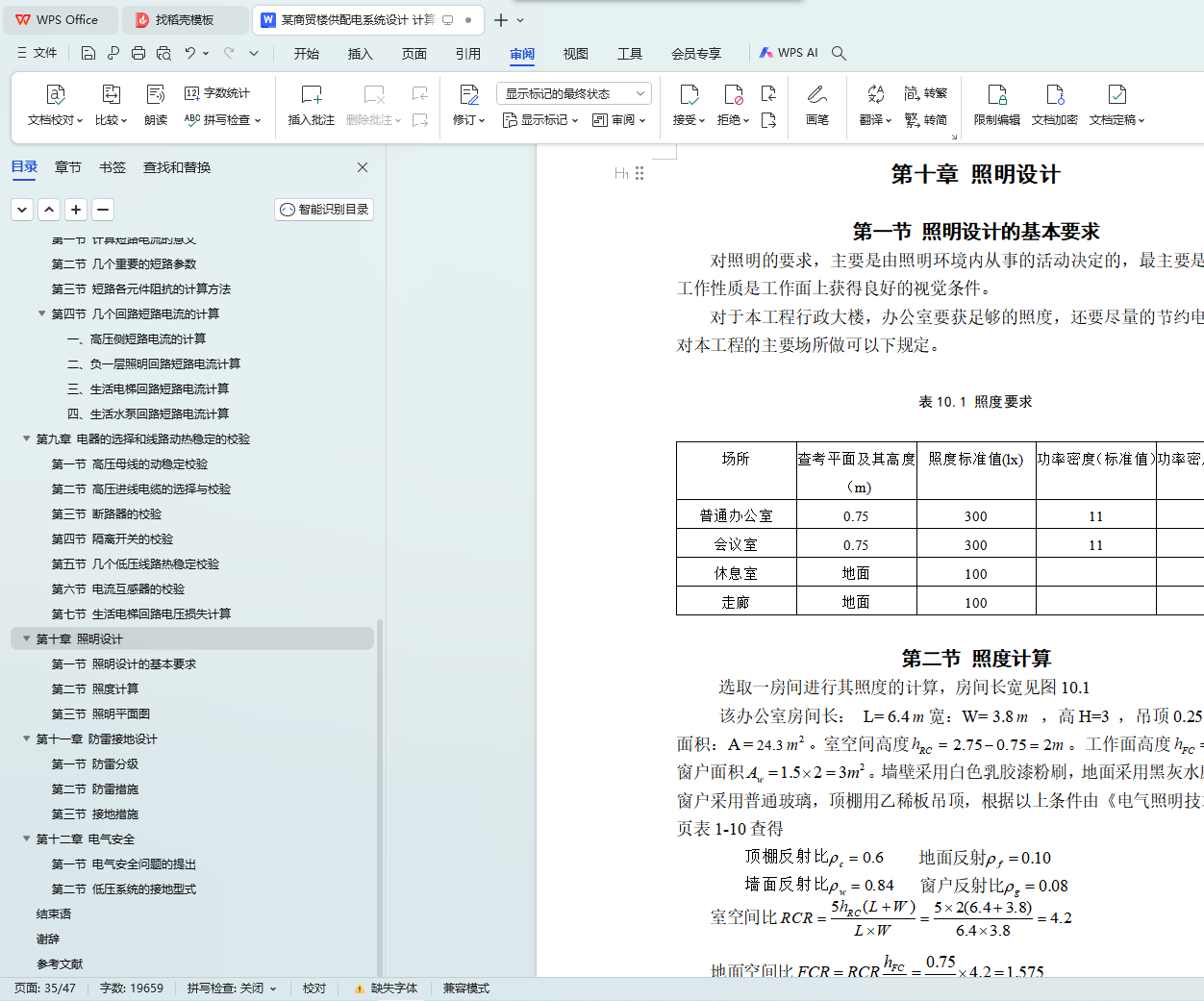
Task: Click the save document icon
Action: pos(88,53)
